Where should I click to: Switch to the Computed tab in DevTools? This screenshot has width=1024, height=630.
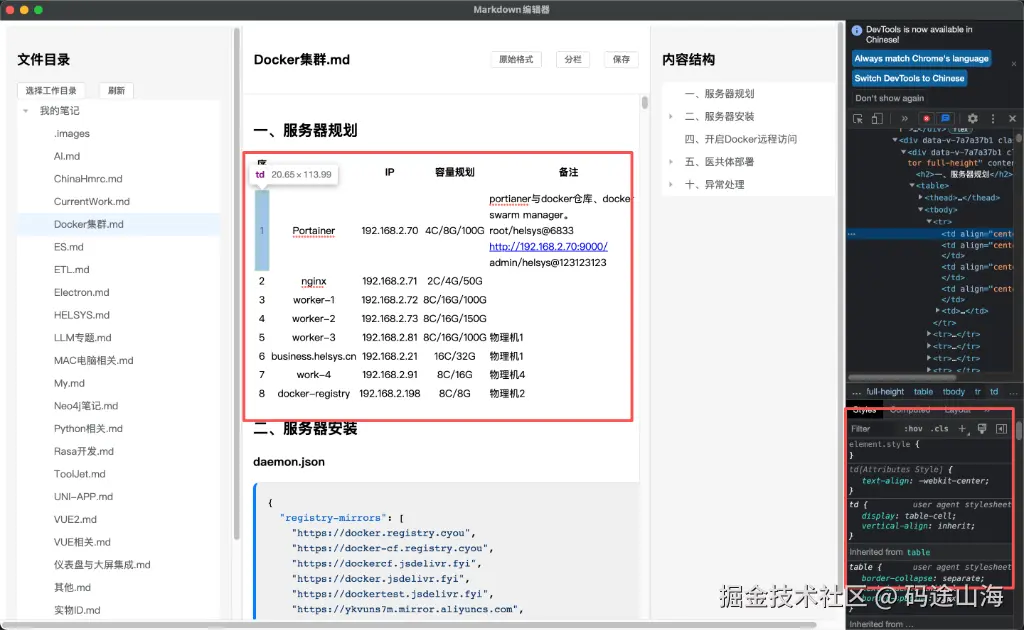tap(910, 410)
